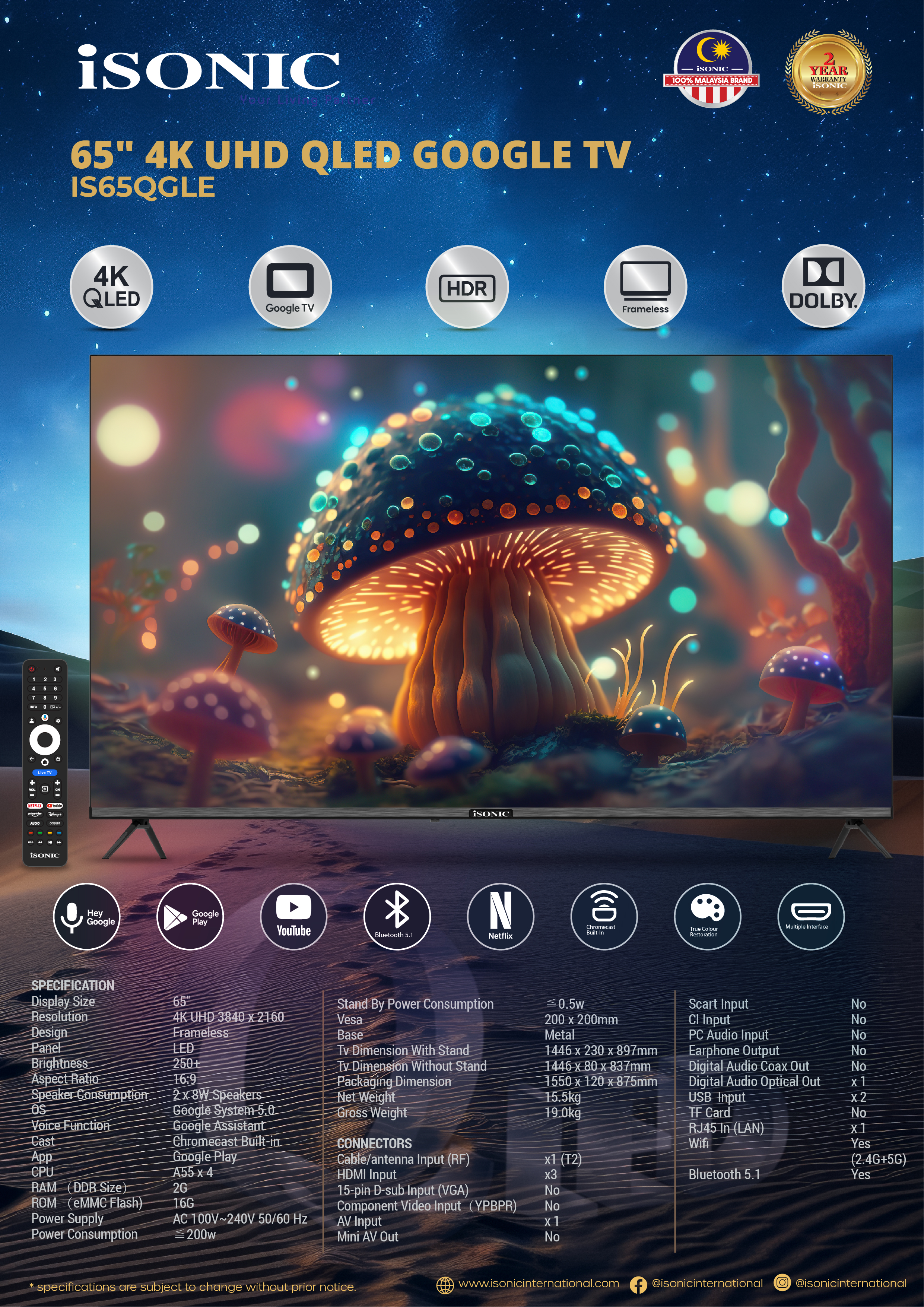Click the Gross Weight value 19.0kg
Screen dimensions: 924x1307
pos(562,1112)
